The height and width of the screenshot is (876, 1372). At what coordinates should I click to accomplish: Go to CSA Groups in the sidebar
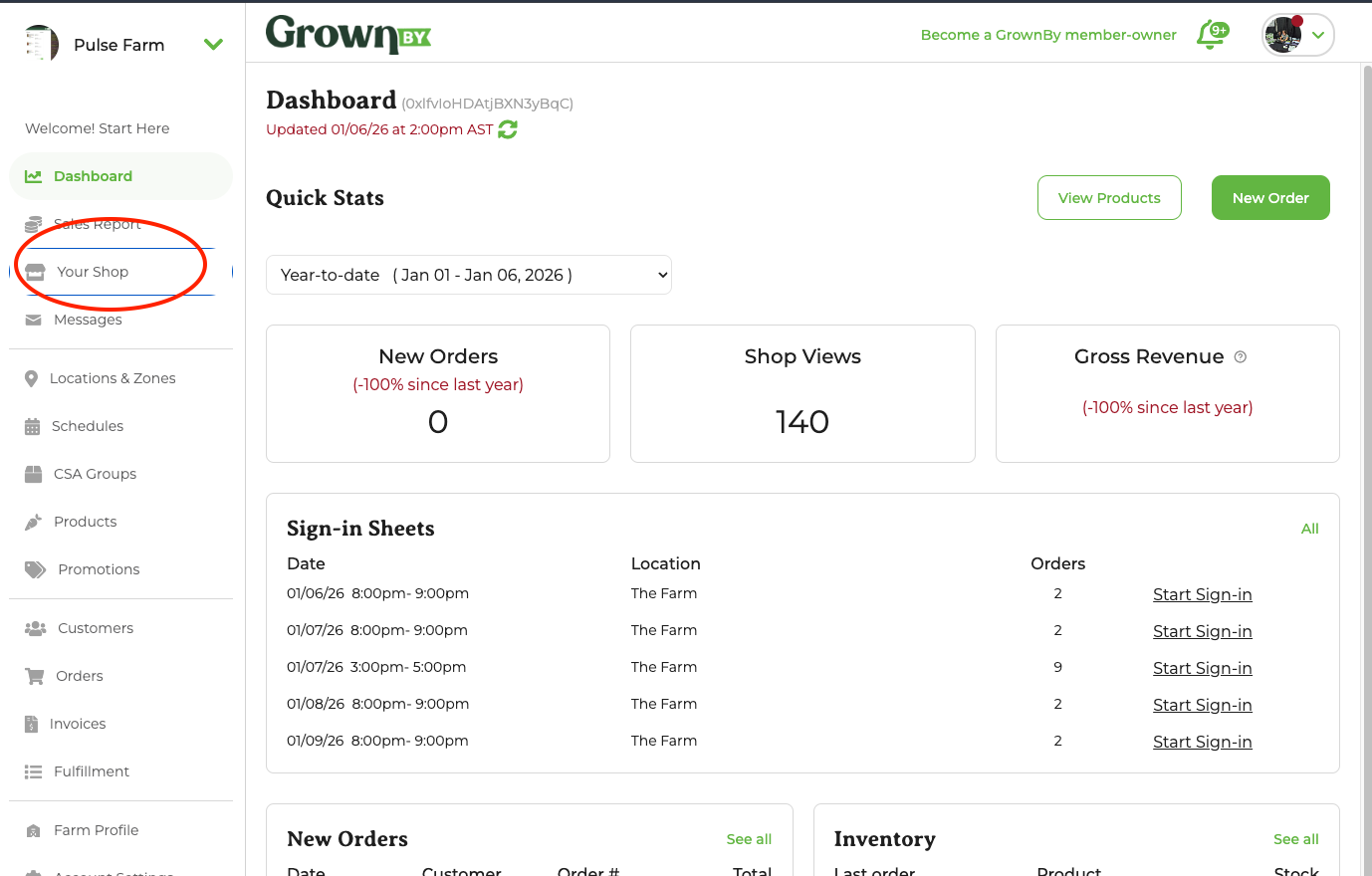coord(95,474)
